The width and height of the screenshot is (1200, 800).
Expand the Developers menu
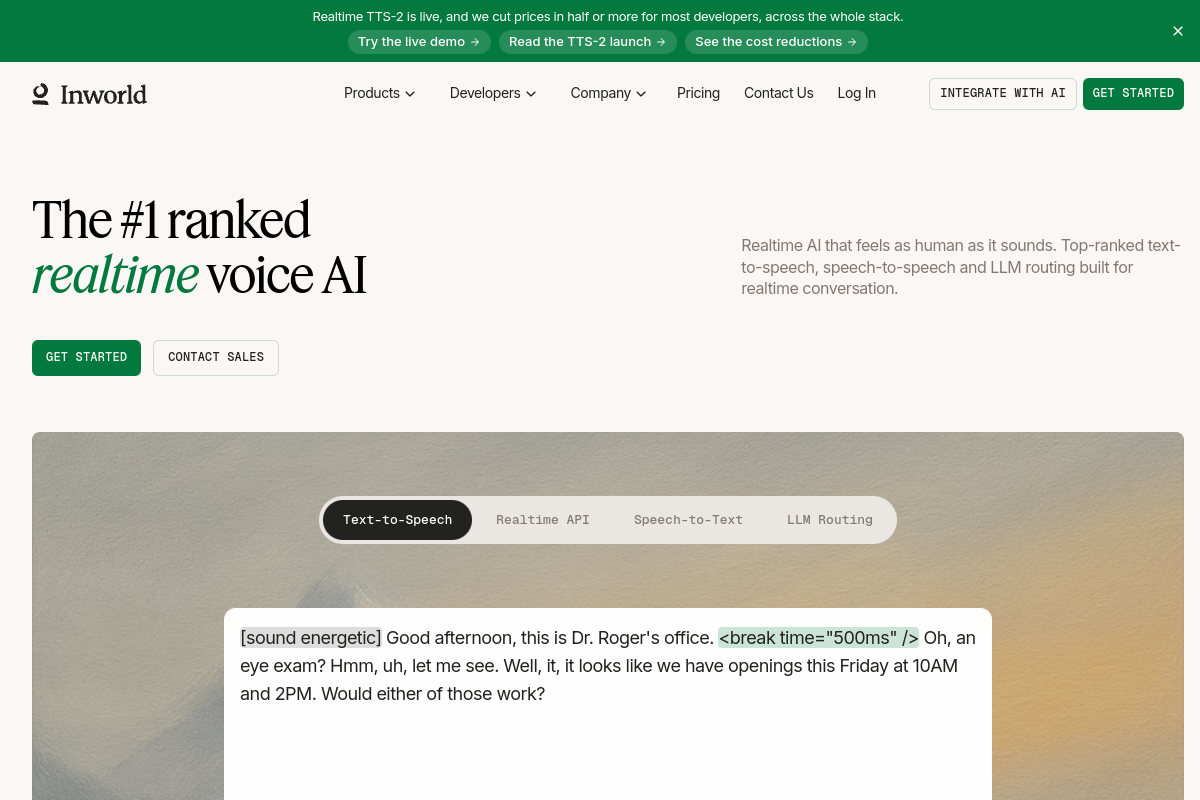pos(493,93)
